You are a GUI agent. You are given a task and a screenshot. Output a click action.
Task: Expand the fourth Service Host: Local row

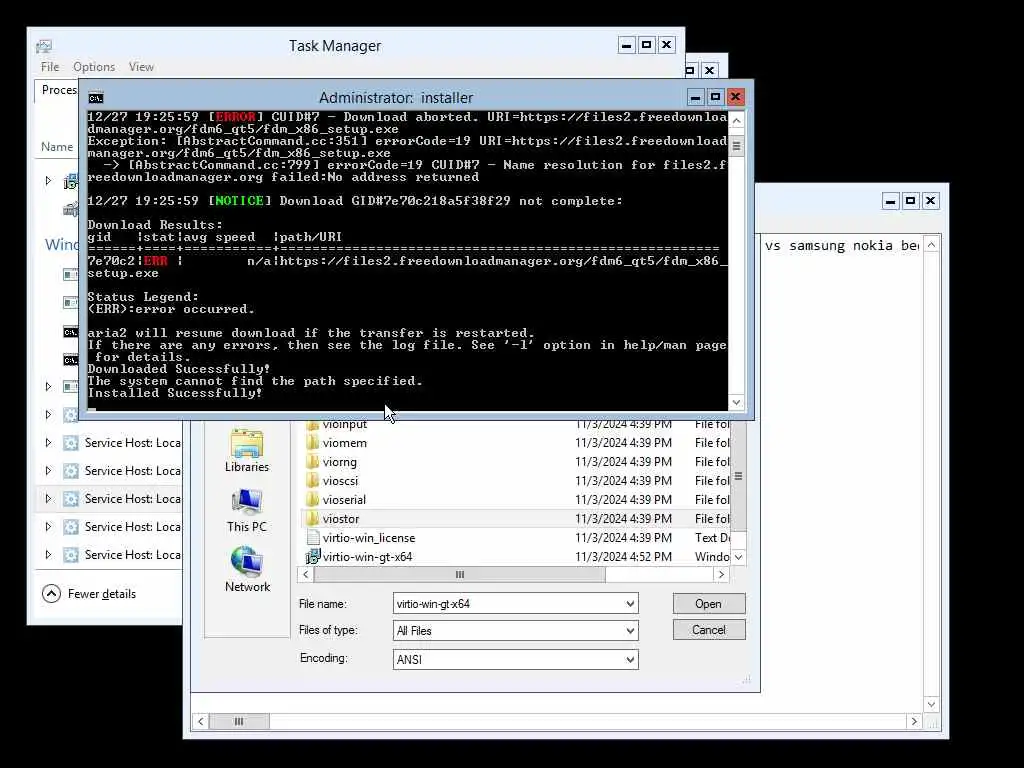tap(48, 527)
